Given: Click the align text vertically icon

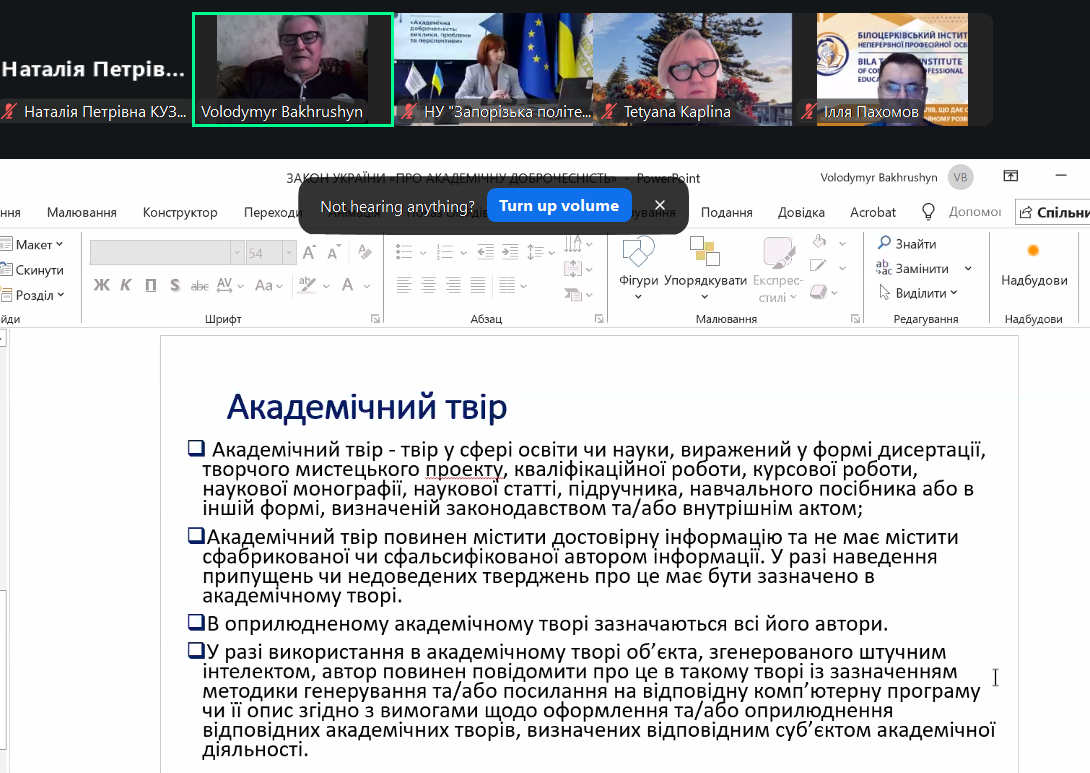Looking at the screenshot, I should [574, 269].
